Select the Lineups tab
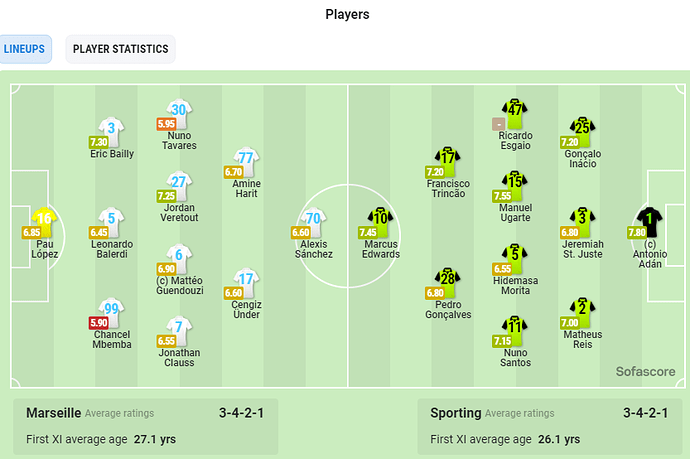The width and height of the screenshot is (690, 459). pyautogui.click(x=25, y=49)
